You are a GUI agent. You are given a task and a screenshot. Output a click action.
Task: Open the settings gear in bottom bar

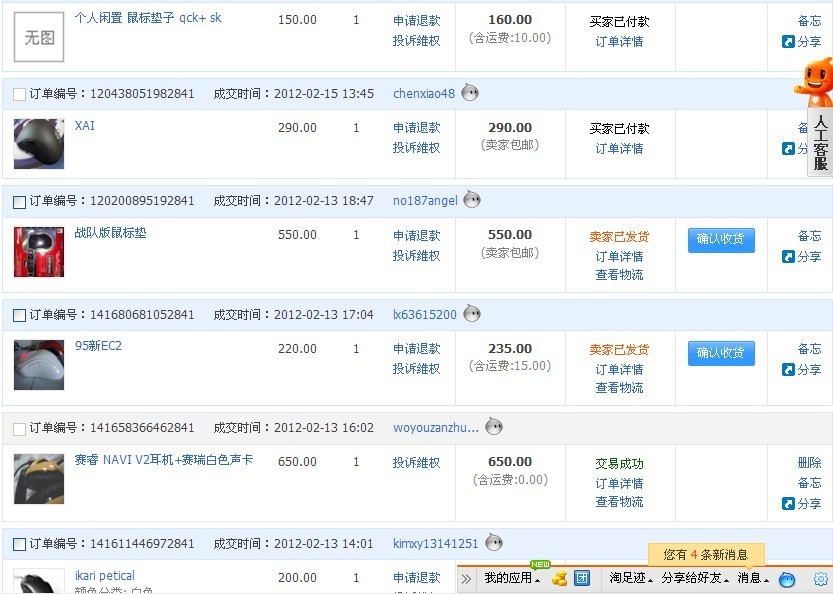pyautogui.click(x=821, y=579)
